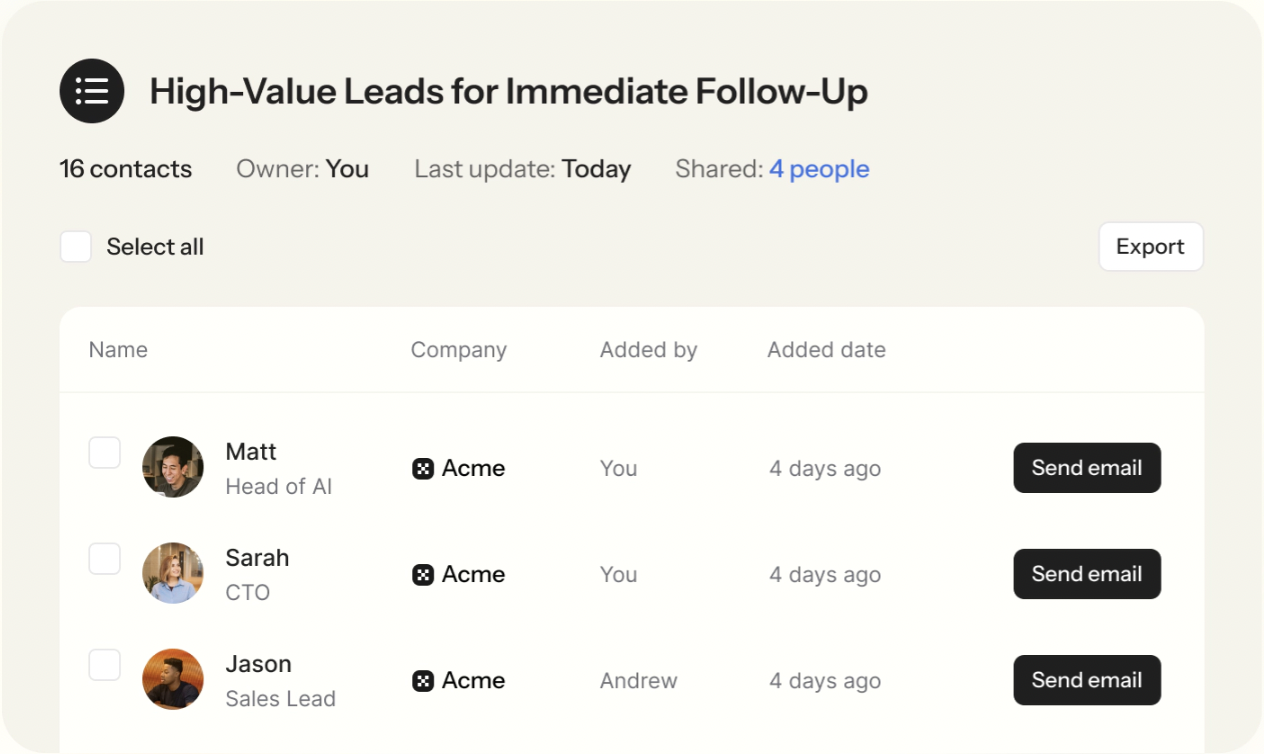Click the Acme logo in Jason's row
This screenshot has width=1264, height=754.
[423, 680]
